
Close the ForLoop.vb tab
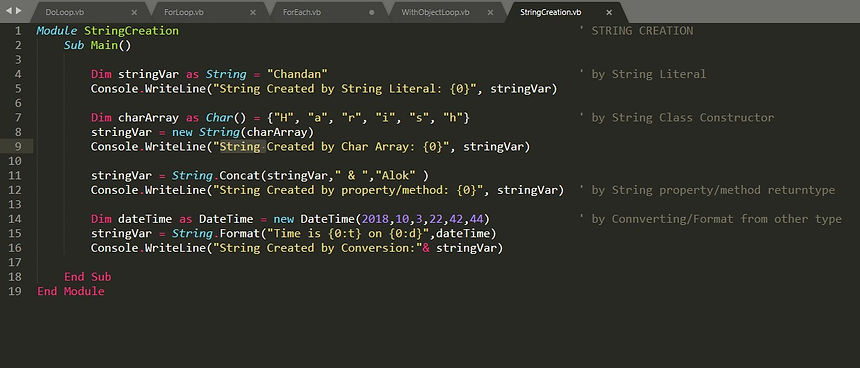pos(253,12)
